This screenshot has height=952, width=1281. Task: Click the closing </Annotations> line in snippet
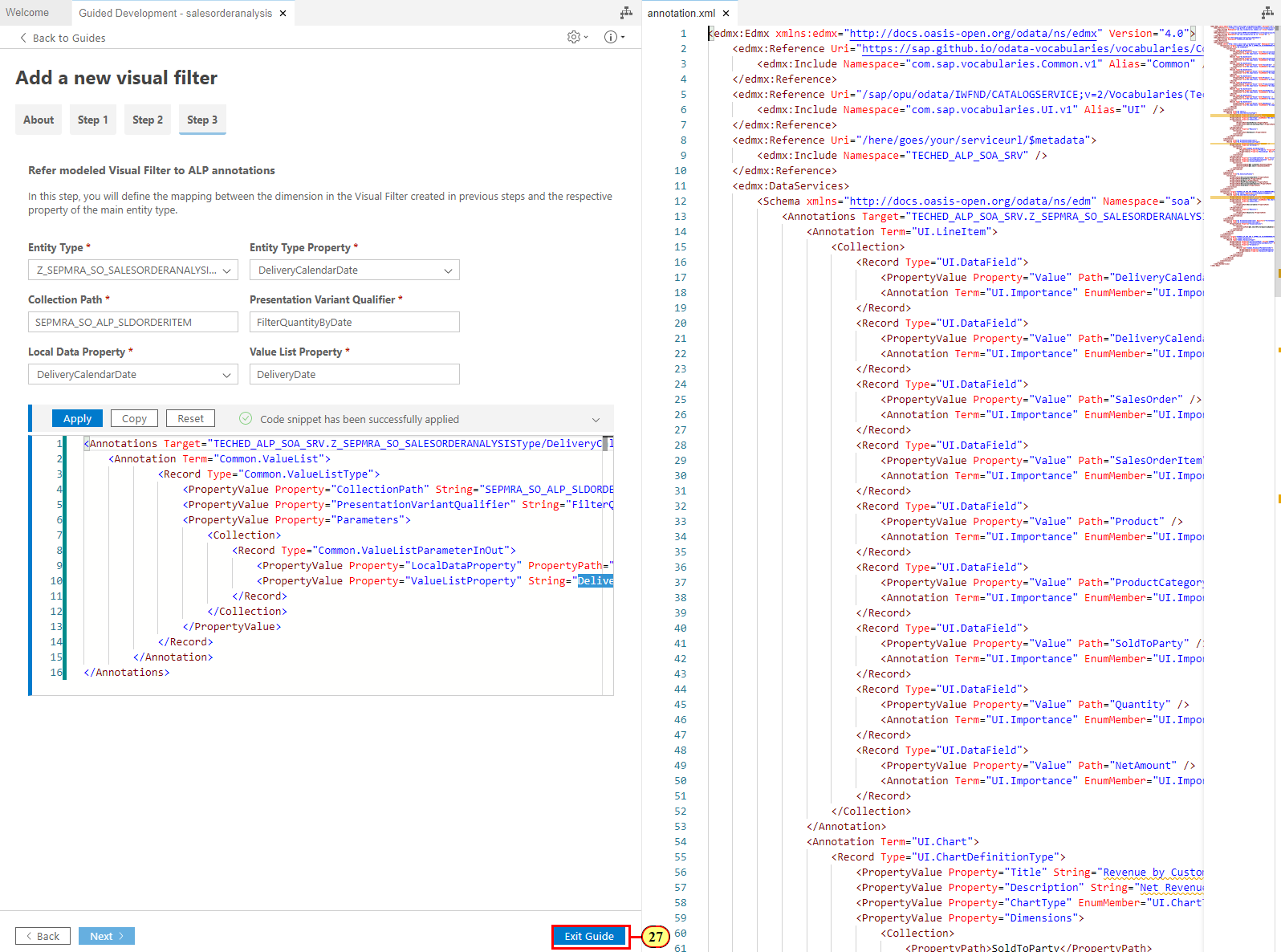click(127, 672)
